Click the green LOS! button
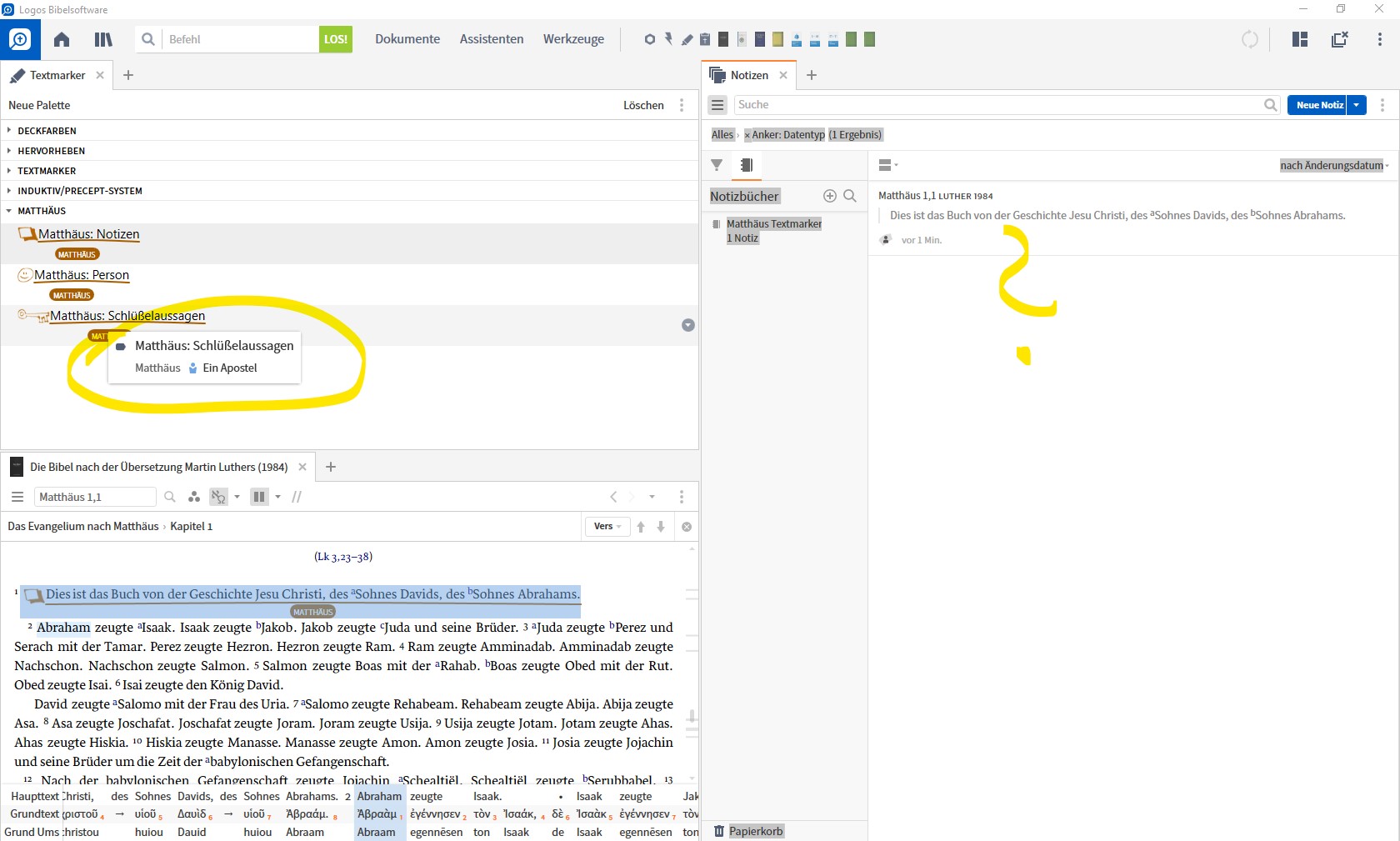Image resolution: width=1400 pixels, height=841 pixels. point(336,39)
